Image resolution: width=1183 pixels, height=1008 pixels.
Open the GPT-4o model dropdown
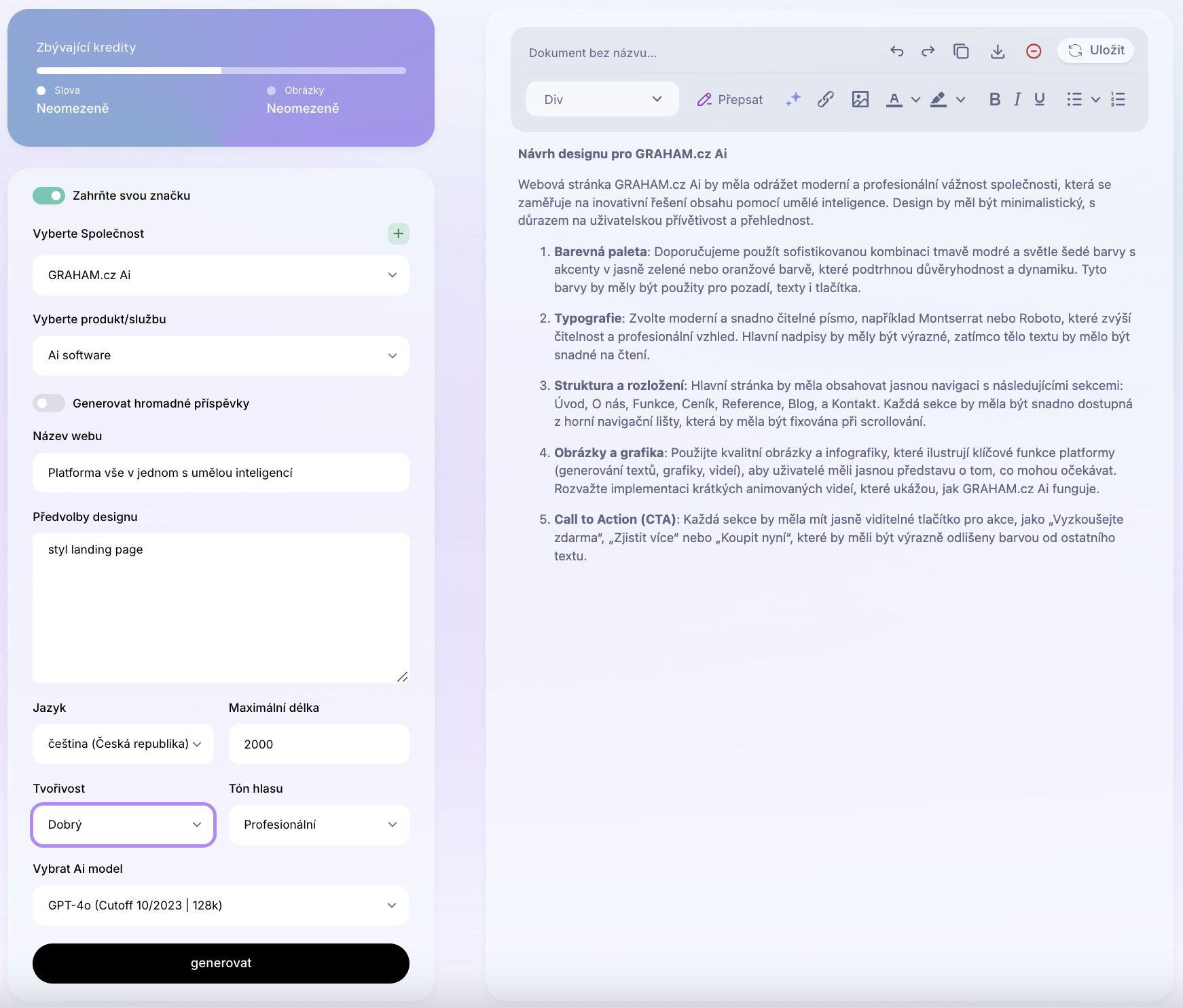(221, 905)
